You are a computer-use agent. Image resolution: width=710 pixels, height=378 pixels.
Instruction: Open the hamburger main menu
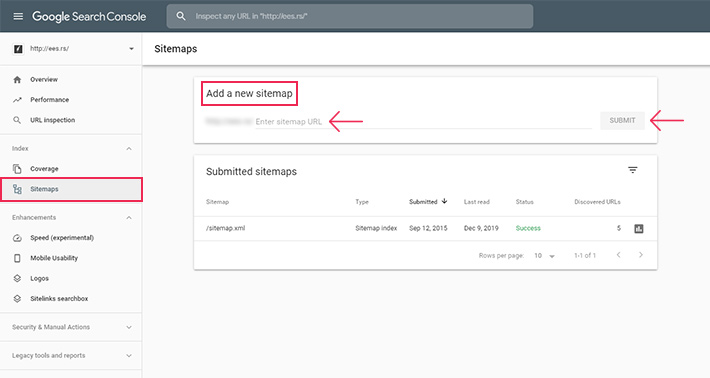click(x=18, y=16)
